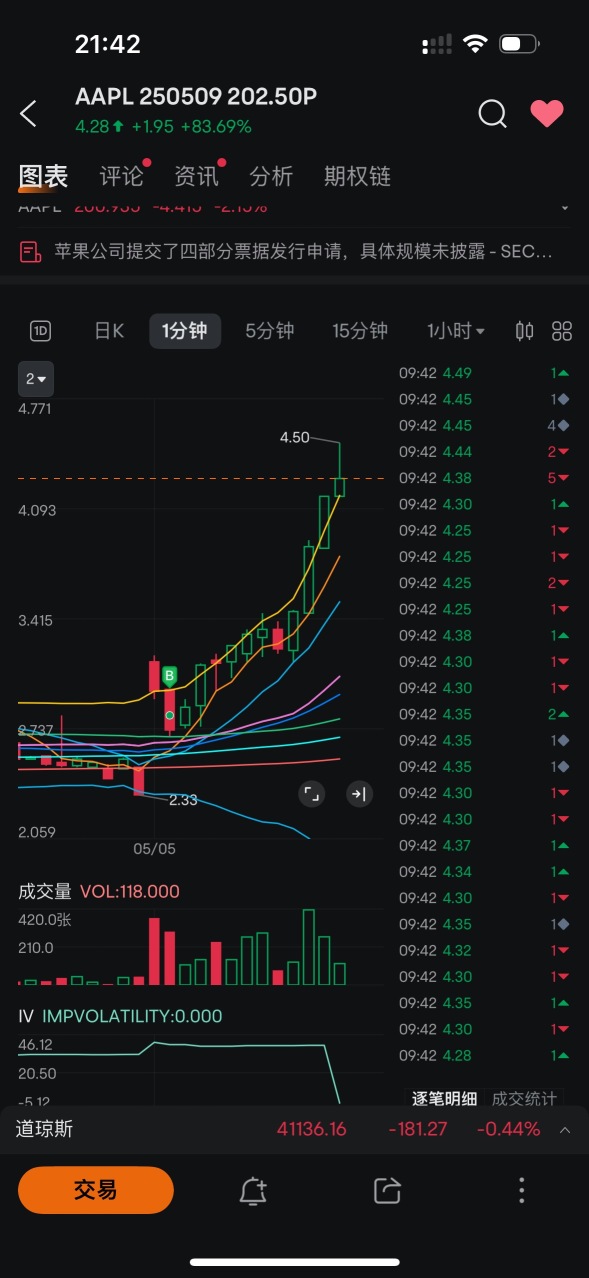The image size is (589, 1278).
Task: Check the battery status icon
Action: tap(519, 44)
